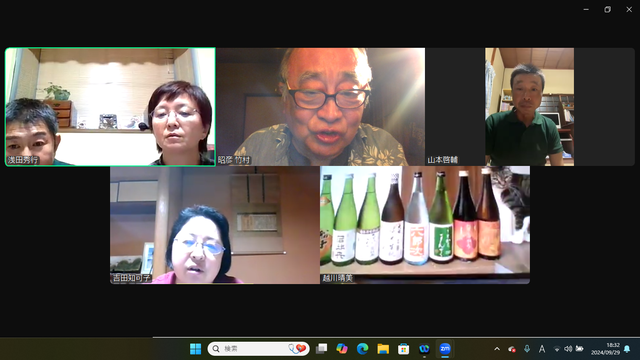Click the battery tray icon

pos(579,349)
